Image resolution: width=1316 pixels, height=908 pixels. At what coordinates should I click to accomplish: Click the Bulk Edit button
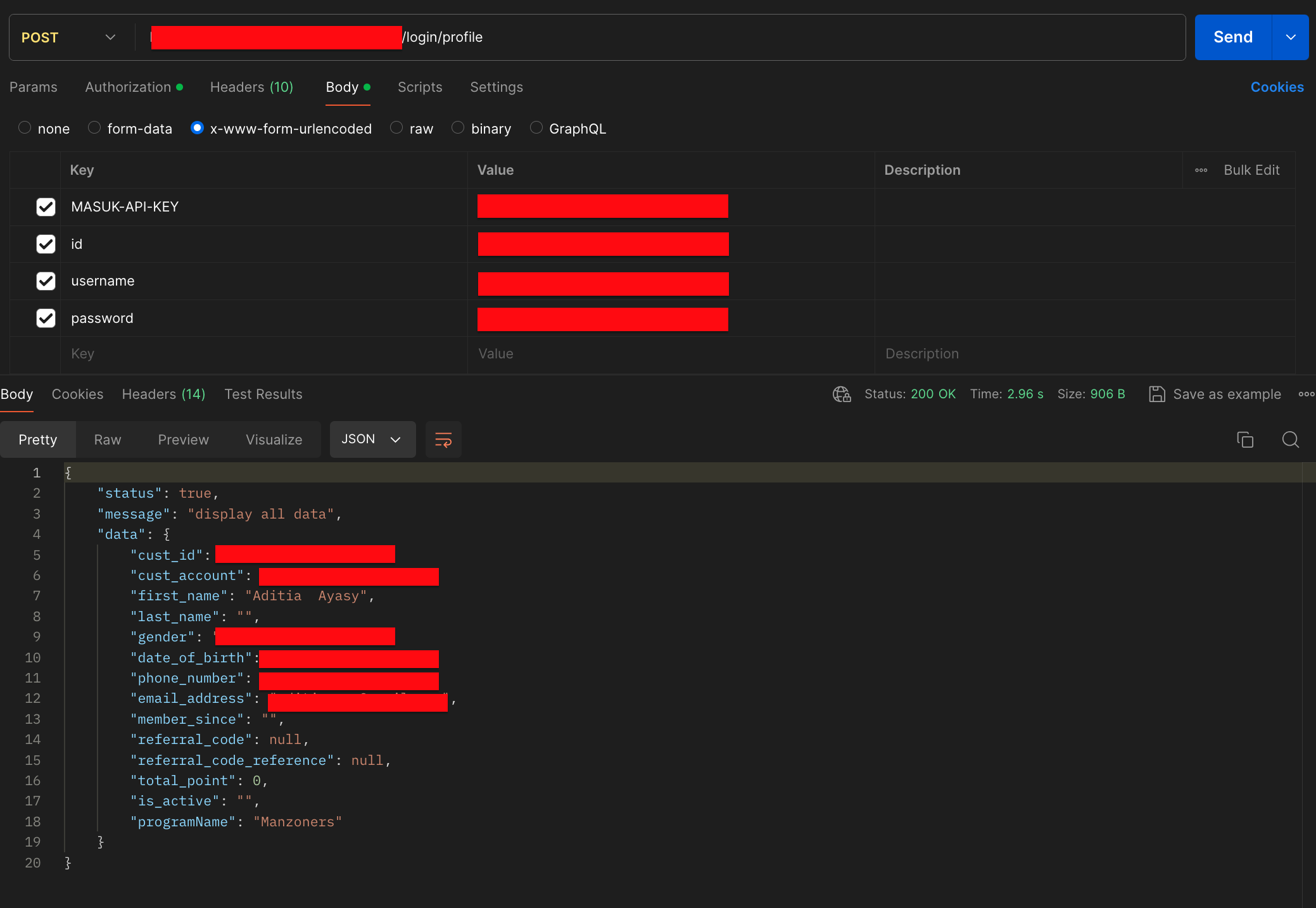point(1251,170)
